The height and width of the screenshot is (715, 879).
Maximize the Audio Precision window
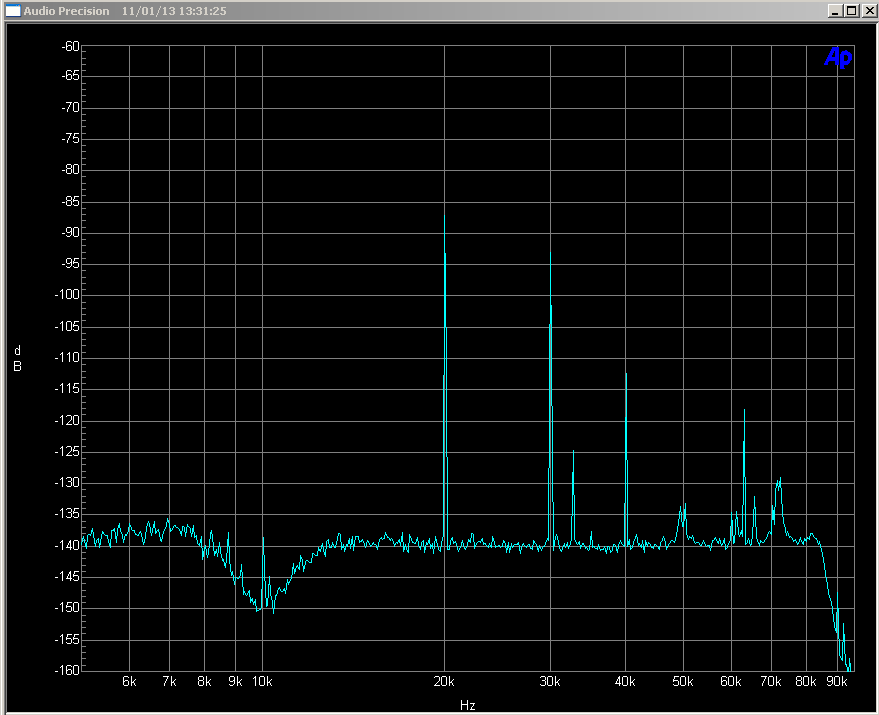[852, 11]
